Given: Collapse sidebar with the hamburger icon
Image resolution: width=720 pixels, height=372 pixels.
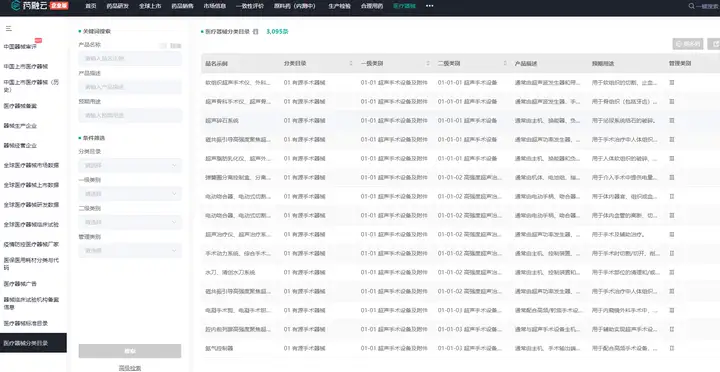Looking at the screenshot, I should (x=8, y=28).
